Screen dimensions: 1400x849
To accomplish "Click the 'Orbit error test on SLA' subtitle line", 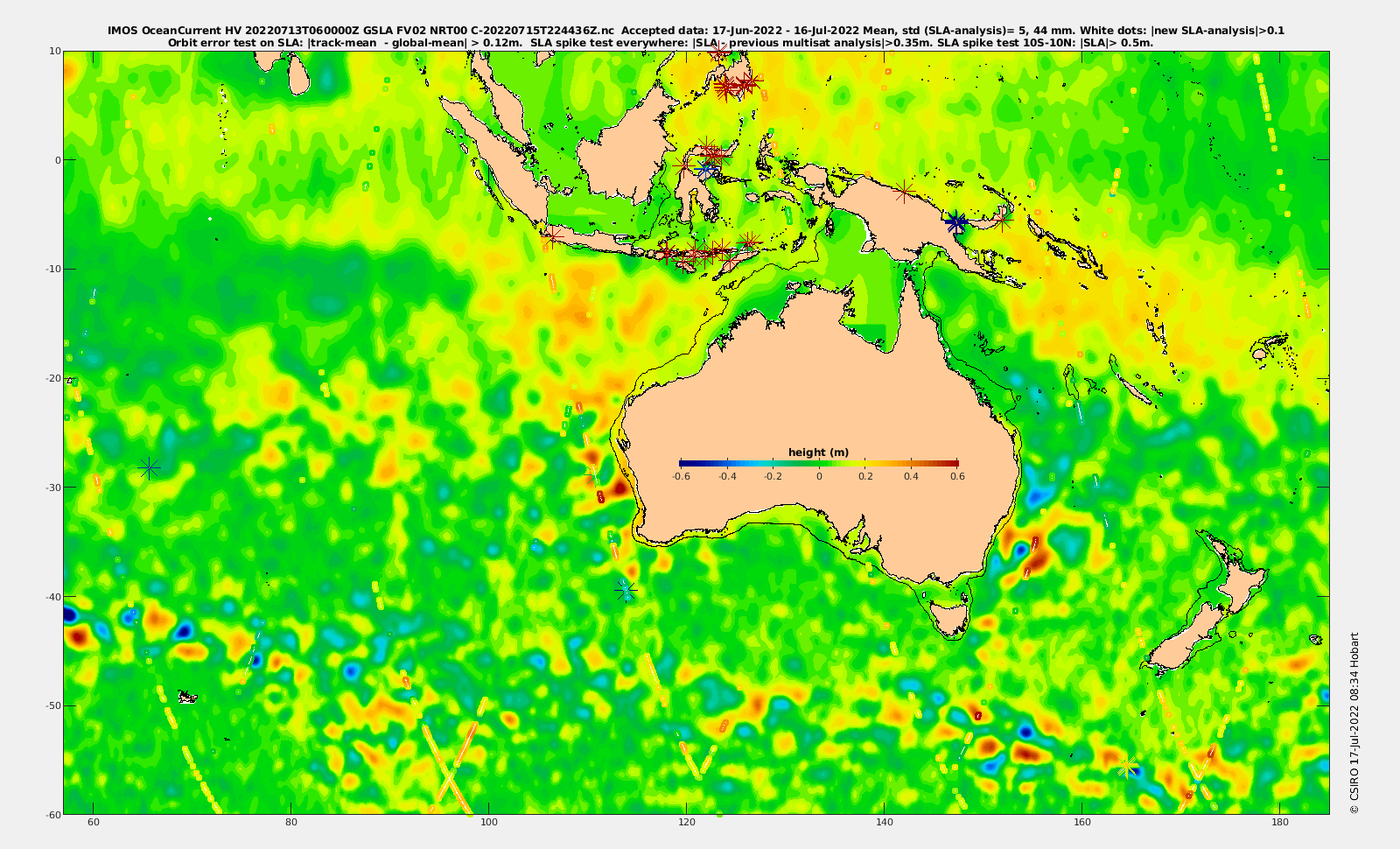I will click(661, 42).
